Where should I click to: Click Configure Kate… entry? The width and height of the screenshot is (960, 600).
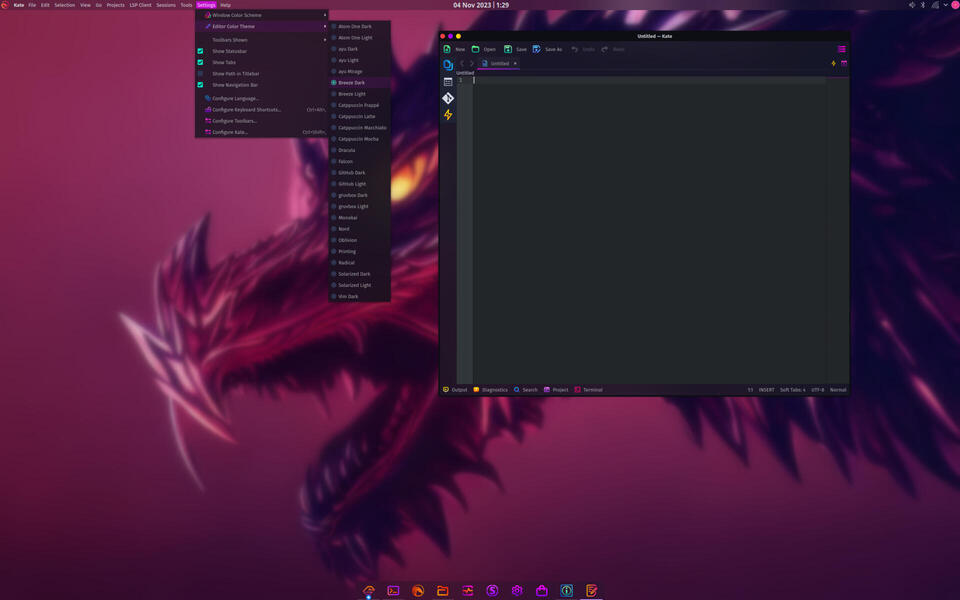pyautogui.click(x=262, y=132)
